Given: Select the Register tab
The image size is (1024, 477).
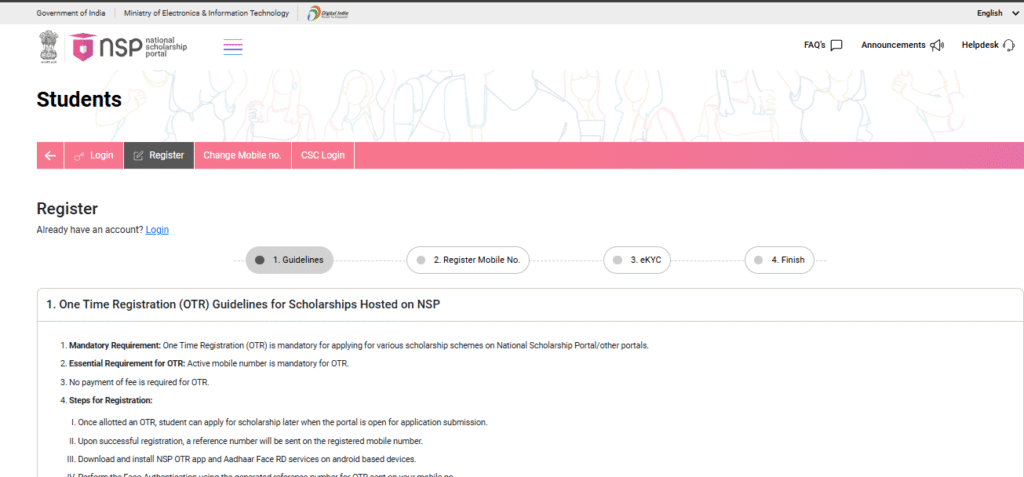Looking at the screenshot, I should [159, 156].
